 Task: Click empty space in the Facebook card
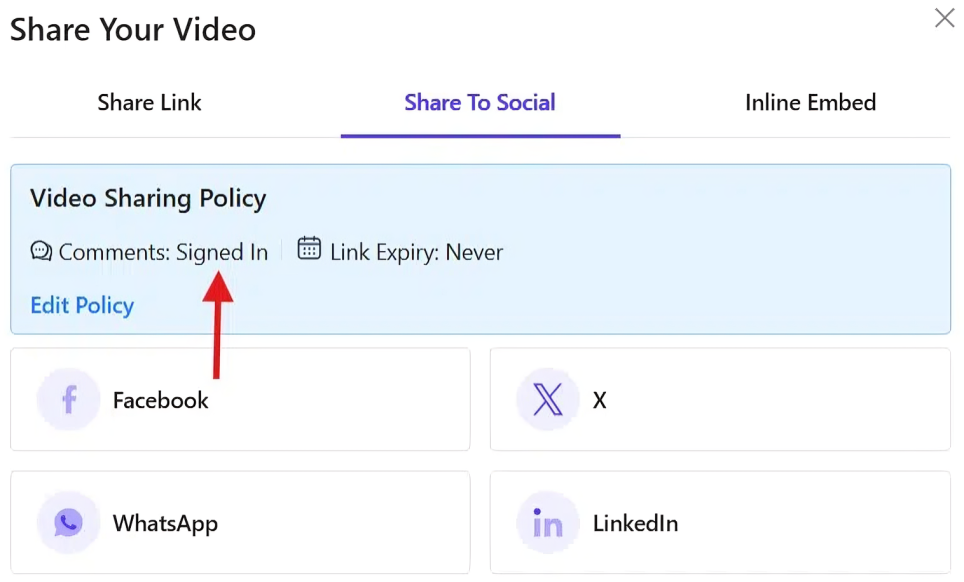350,400
